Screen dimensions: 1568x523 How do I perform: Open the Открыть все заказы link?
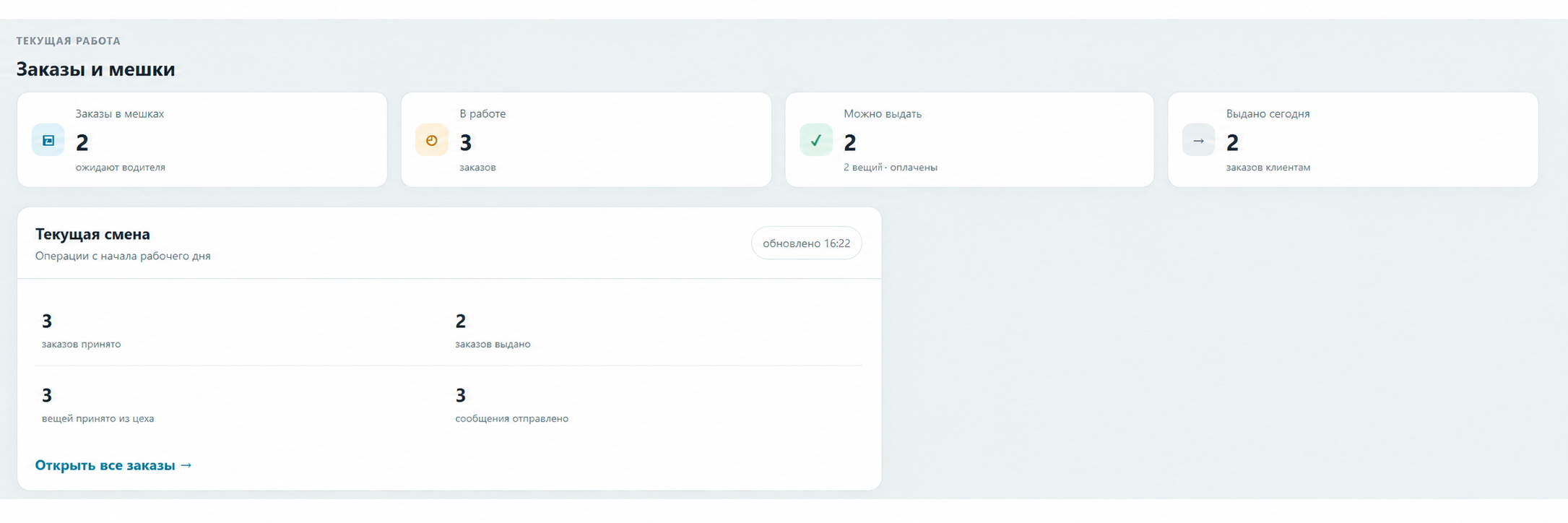click(113, 465)
